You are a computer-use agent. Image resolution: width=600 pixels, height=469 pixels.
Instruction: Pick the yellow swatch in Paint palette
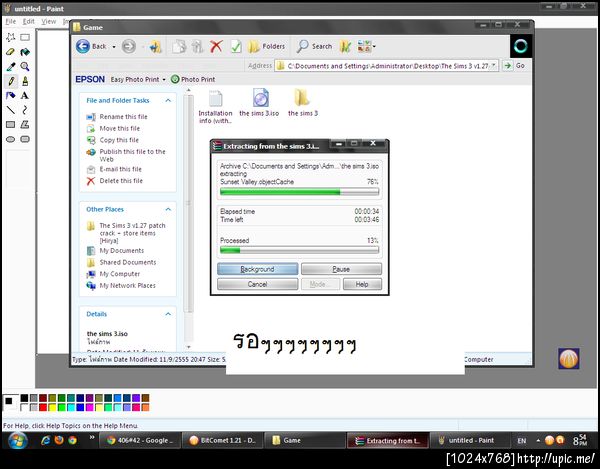click(52, 407)
